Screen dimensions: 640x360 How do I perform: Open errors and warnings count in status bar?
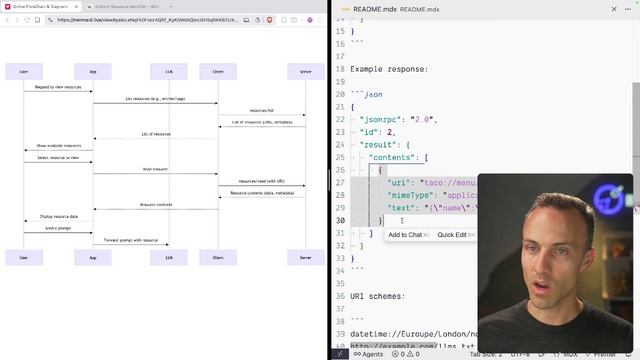click(x=406, y=354)
